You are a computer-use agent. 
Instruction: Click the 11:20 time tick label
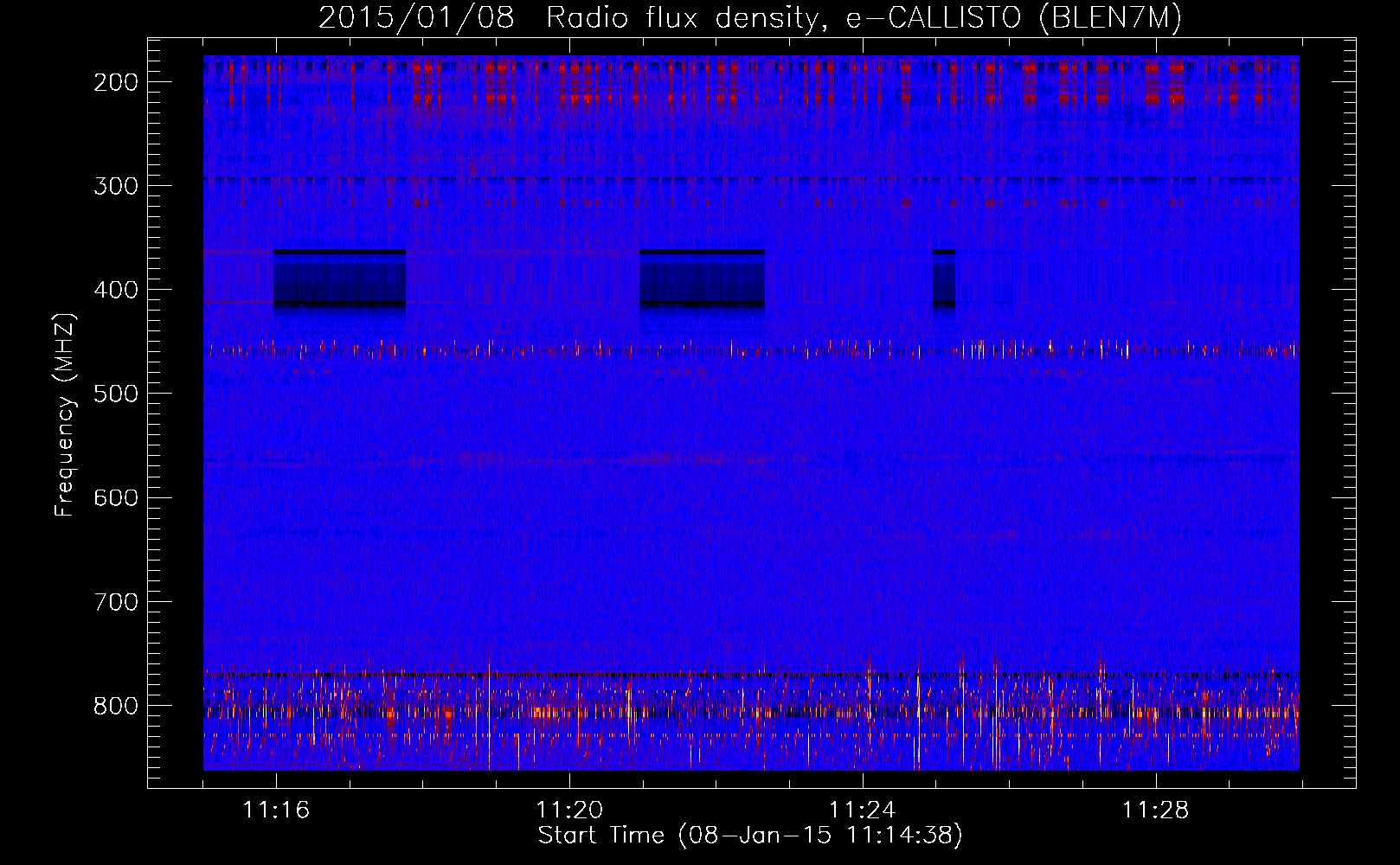click(x=569, y=811)
